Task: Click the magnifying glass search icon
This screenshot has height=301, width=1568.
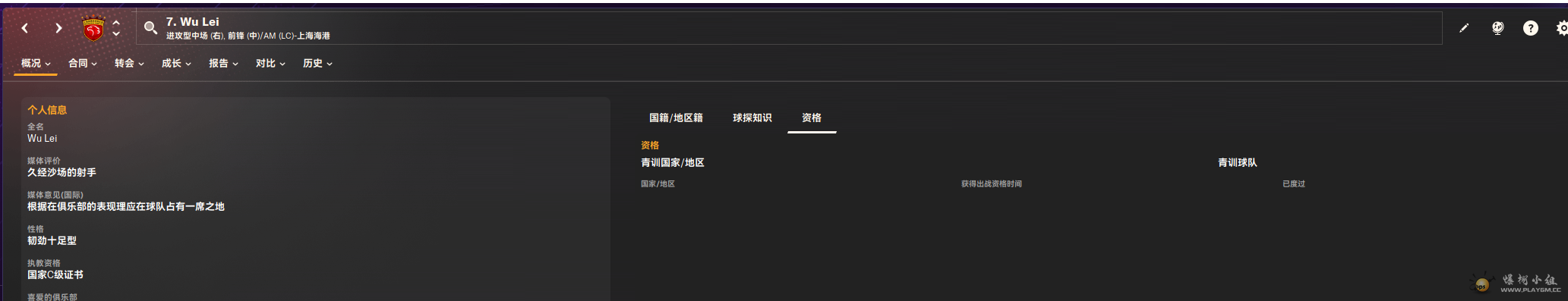Action: tap(150, 28)
